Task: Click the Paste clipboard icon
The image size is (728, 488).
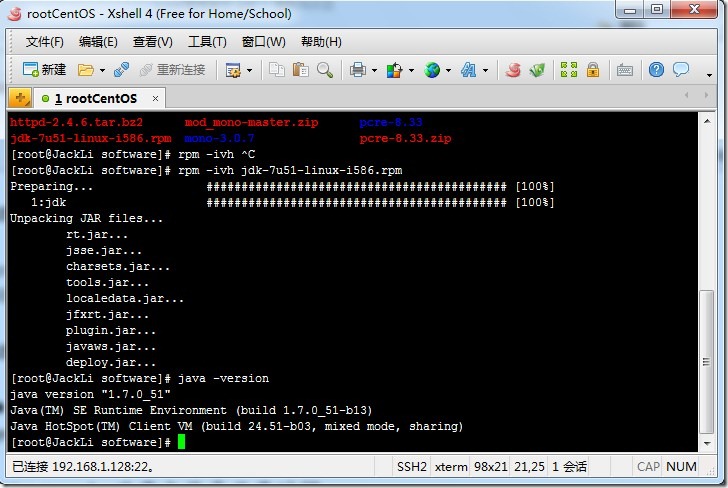Action: click(301, 70)
